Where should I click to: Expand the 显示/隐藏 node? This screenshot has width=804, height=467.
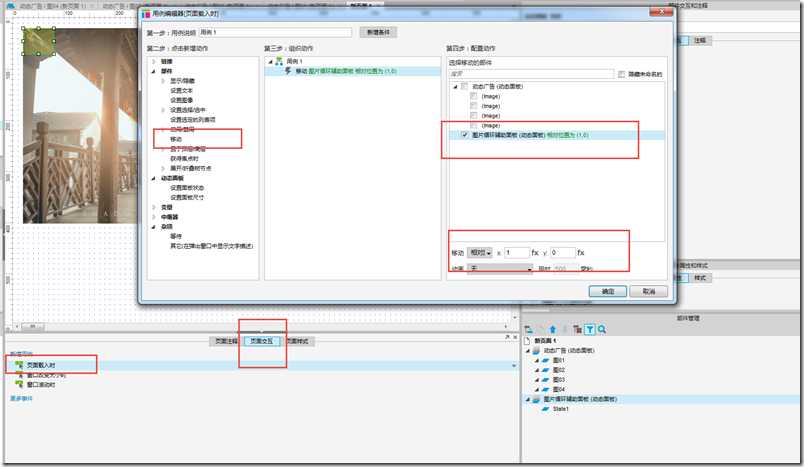pos(163,81)
